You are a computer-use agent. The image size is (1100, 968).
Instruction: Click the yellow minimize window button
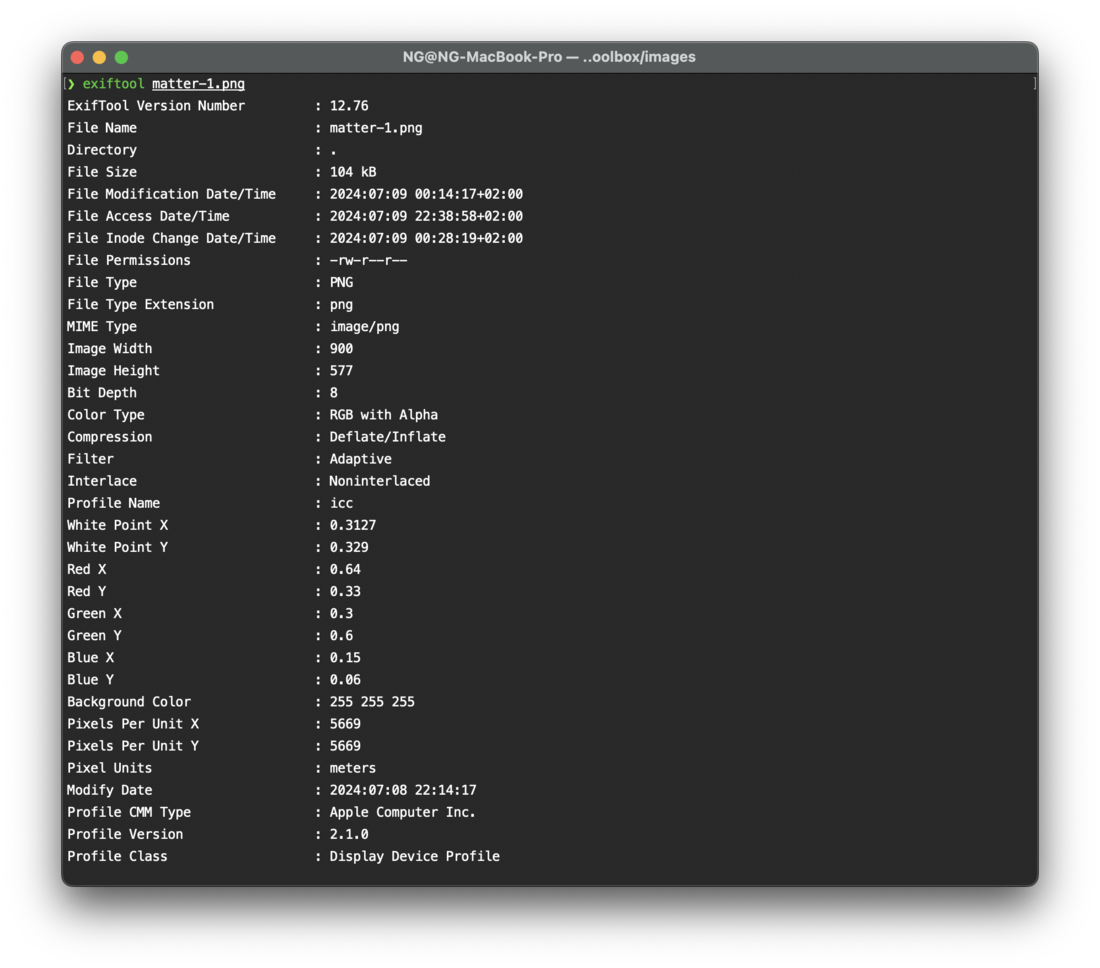[x=100, y=58]
